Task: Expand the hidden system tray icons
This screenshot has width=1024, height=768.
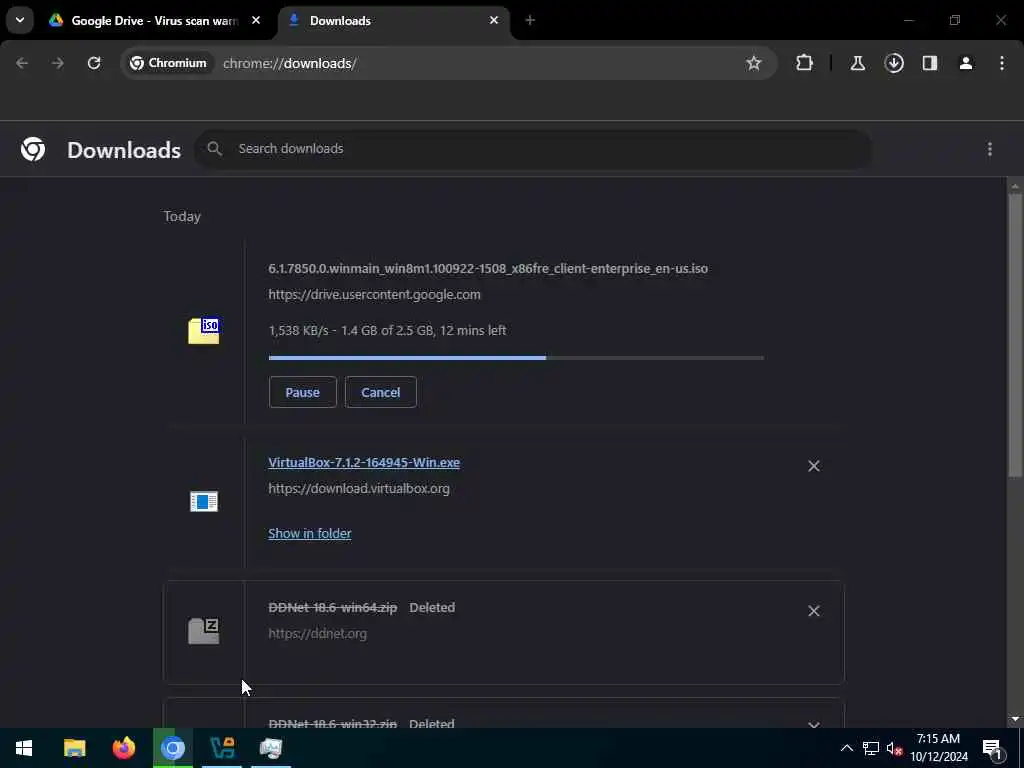Action: click(846, 748)
